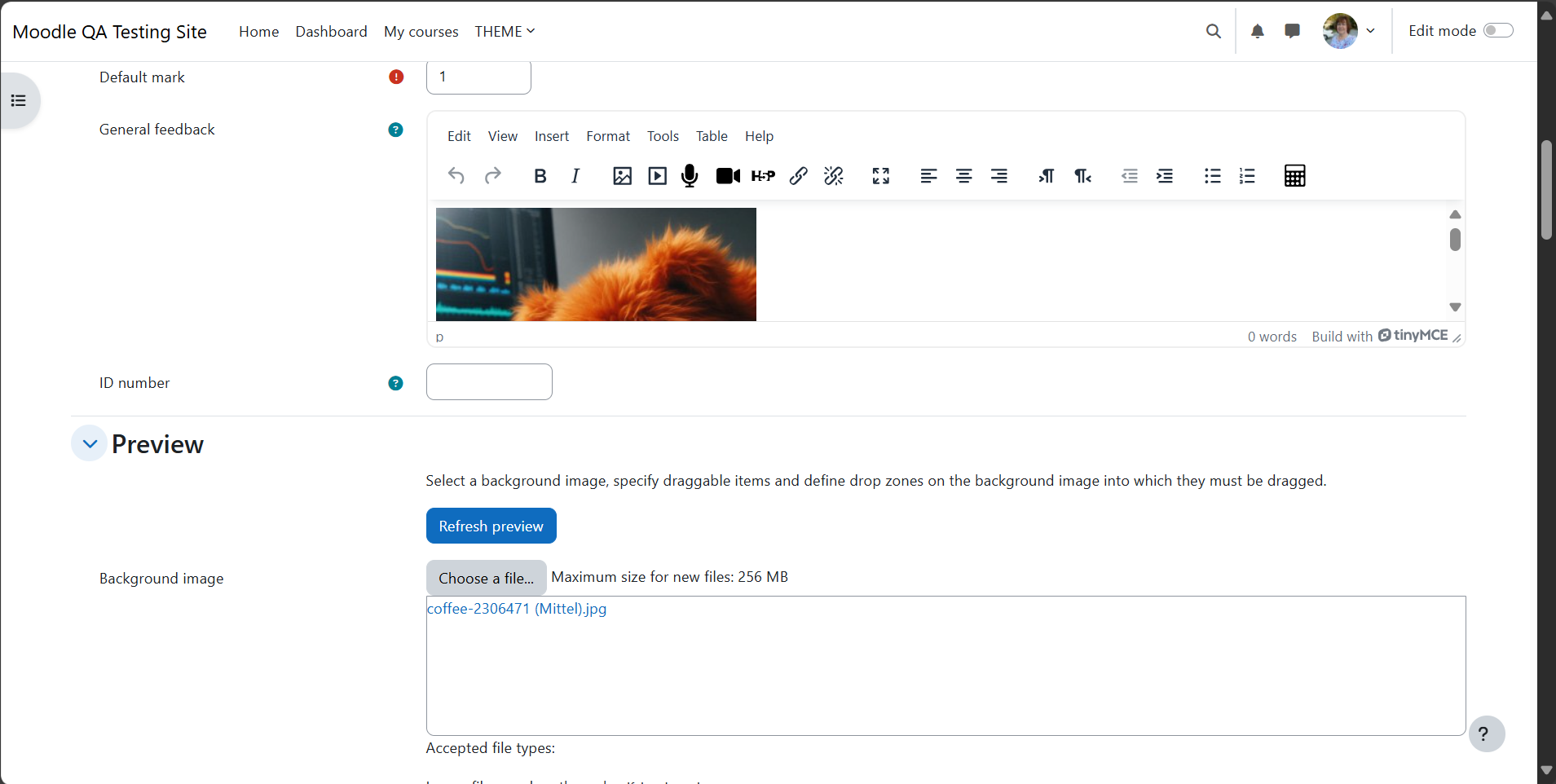This screenshot has height=784, width=1556.
Task: Align text left in the editor
Action: tap(928, 175)
